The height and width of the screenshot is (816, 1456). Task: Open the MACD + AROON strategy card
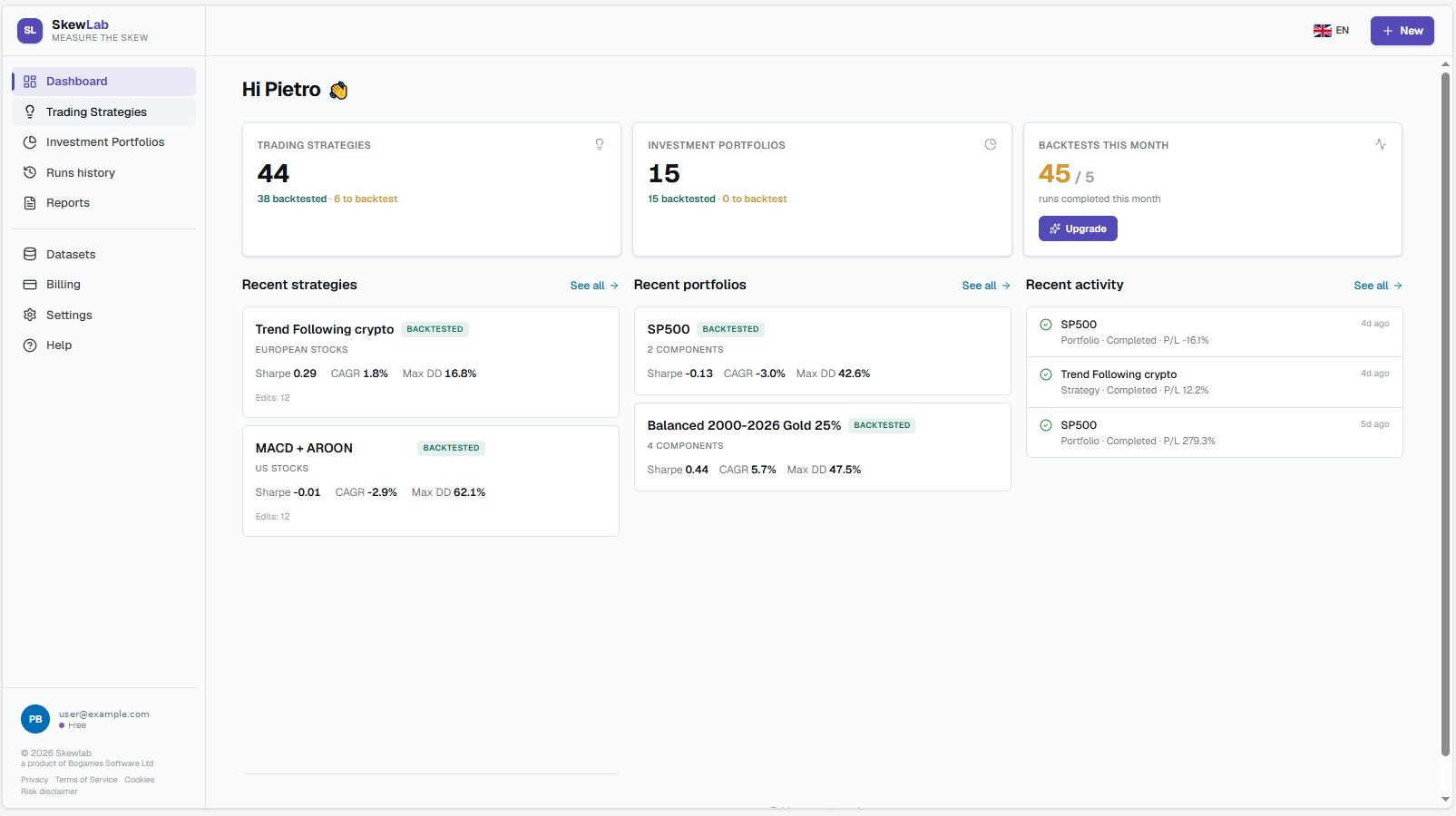431,481
